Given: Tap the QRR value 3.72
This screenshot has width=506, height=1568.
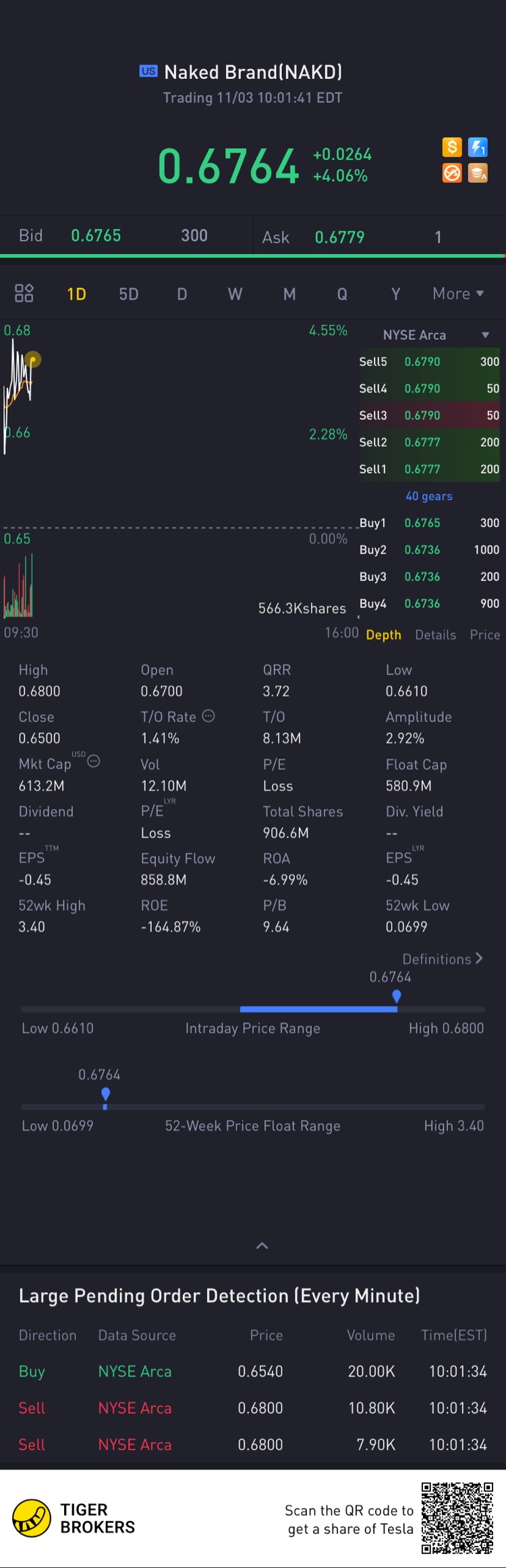Looking at the screenshot, I should (276, 691).
